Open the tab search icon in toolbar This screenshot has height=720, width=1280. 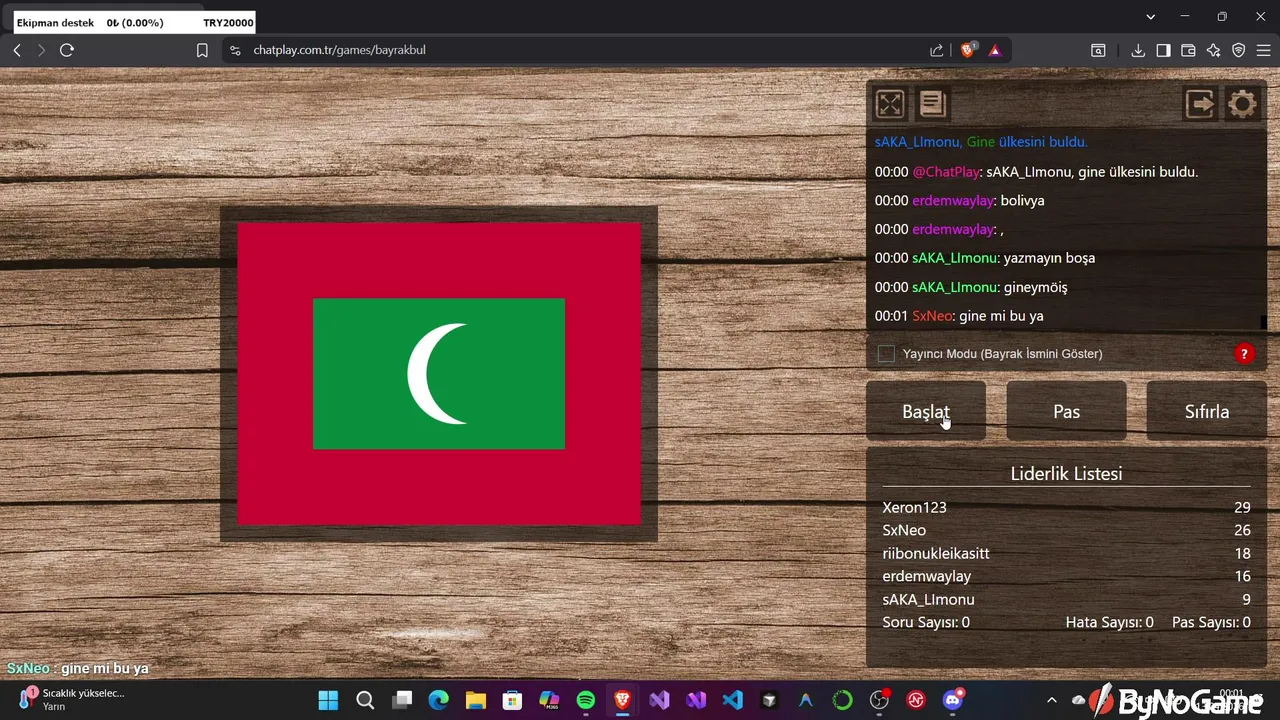[x=1098, y=50]
